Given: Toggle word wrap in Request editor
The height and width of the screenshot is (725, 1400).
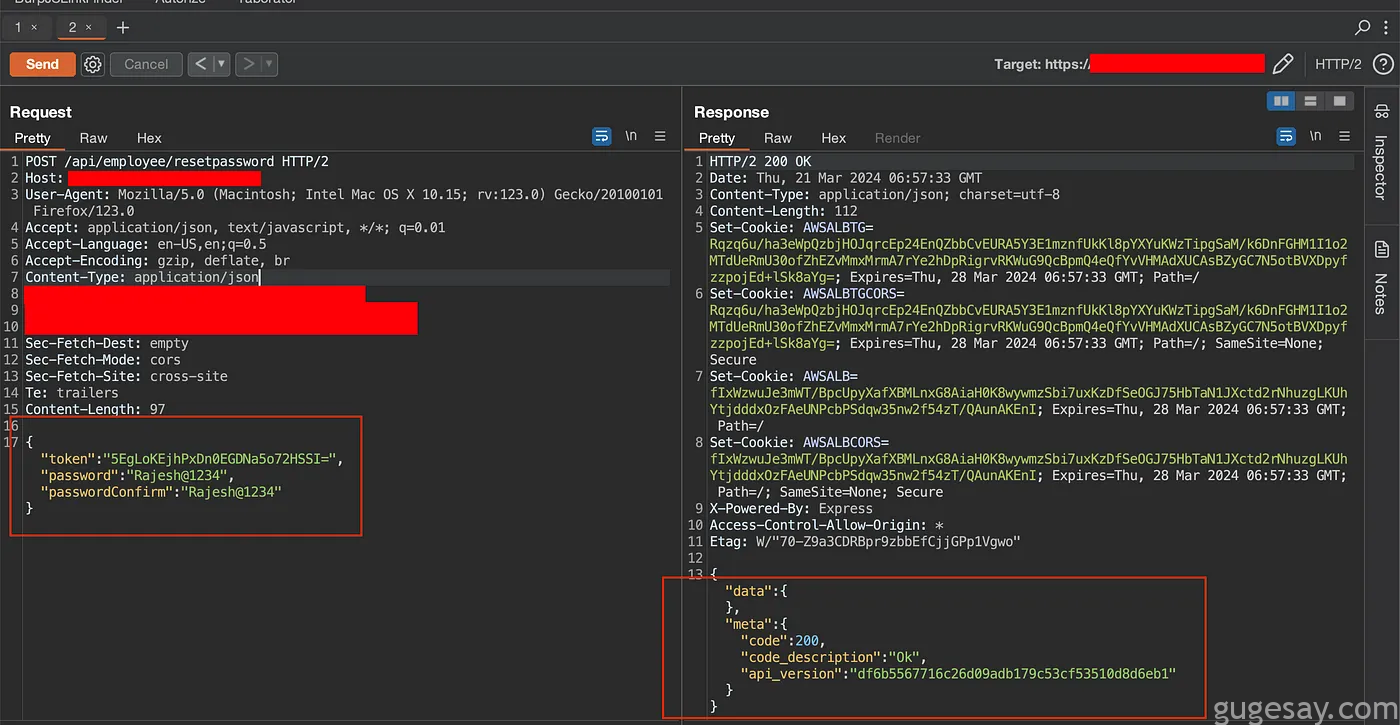Looking at the screenshot, I should [x=601, y=136].
